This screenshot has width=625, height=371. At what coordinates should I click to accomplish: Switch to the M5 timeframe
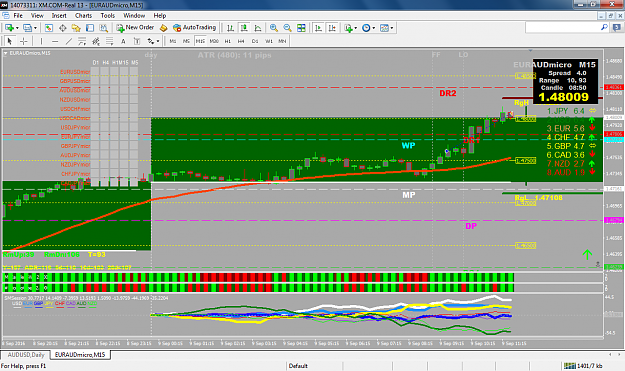pyautogui.click(x=186, y=41)
